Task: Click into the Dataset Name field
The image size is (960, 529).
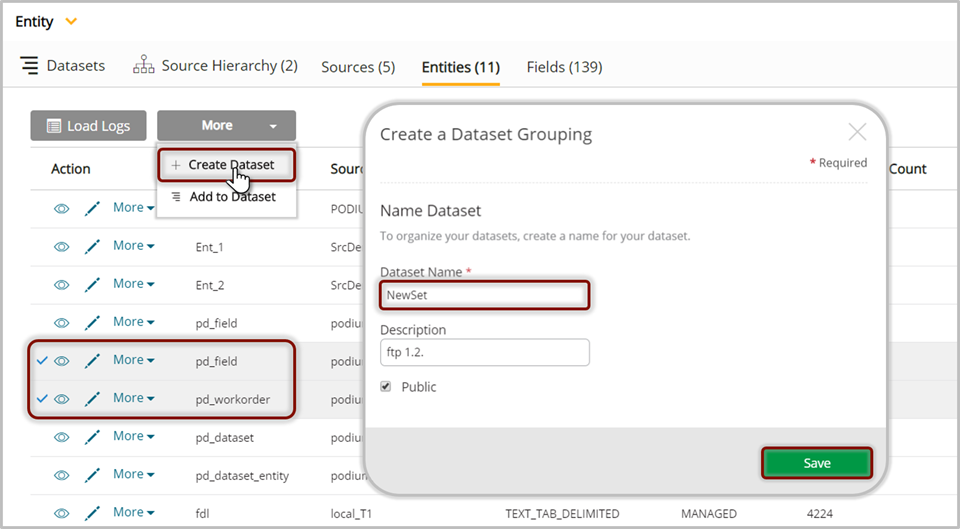Action: click(x=484, y=295)
